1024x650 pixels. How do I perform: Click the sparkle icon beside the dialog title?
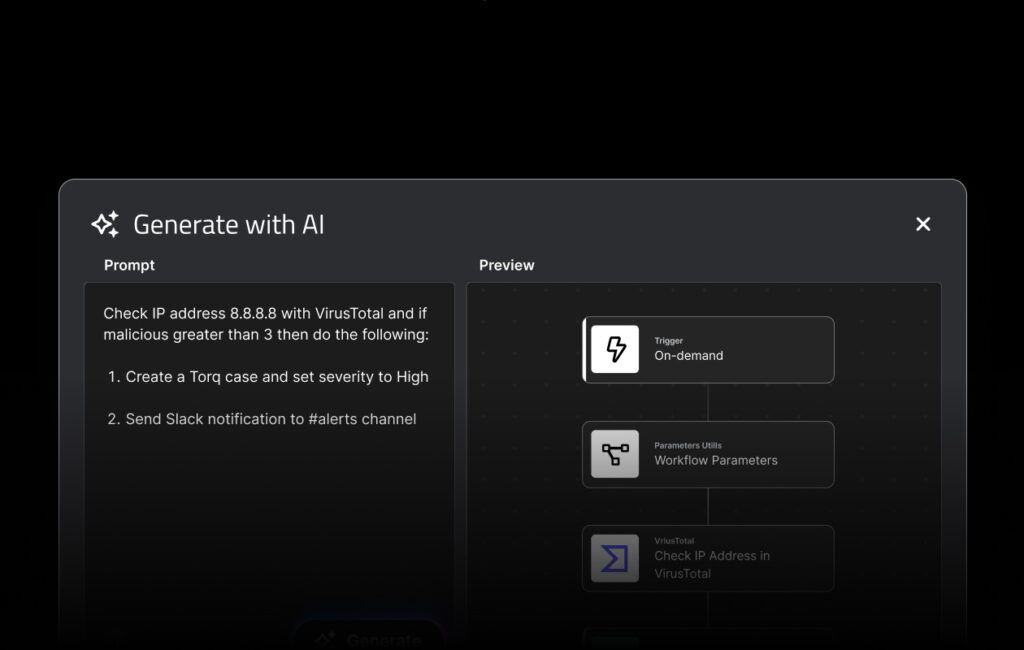coord(106,224)
